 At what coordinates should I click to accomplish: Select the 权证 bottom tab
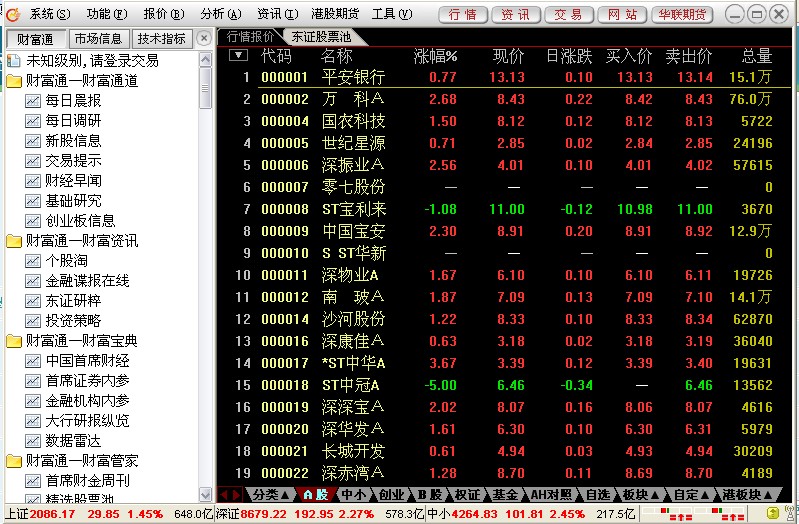point(467,494)
